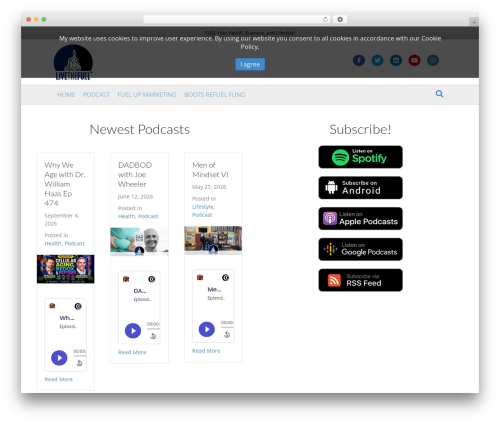
Task: Click progress bar in Why We Age player
Action: point(80,356)
